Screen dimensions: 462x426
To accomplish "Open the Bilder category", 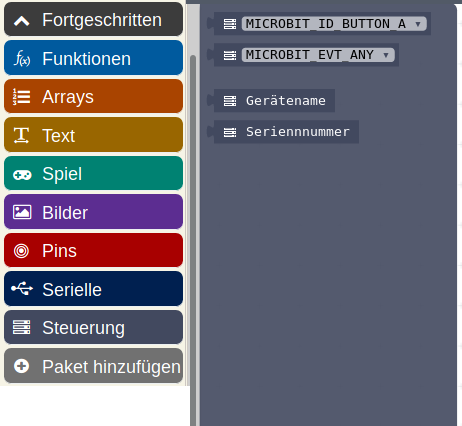I will click(93, 212).
